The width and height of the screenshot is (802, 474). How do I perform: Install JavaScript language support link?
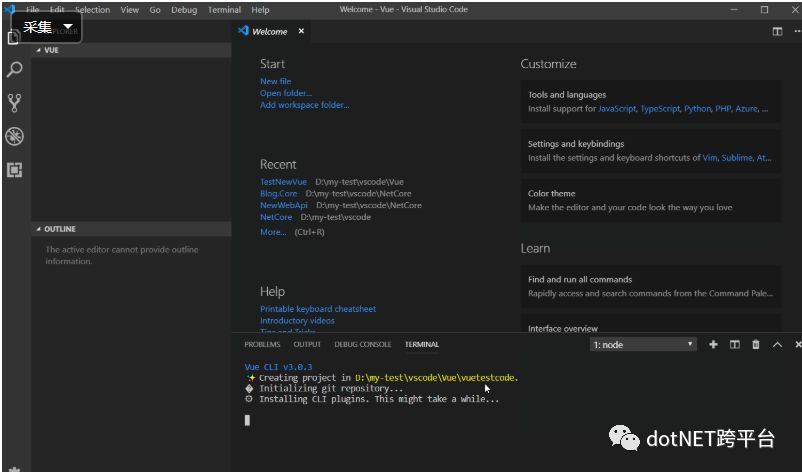click(617, 108)
